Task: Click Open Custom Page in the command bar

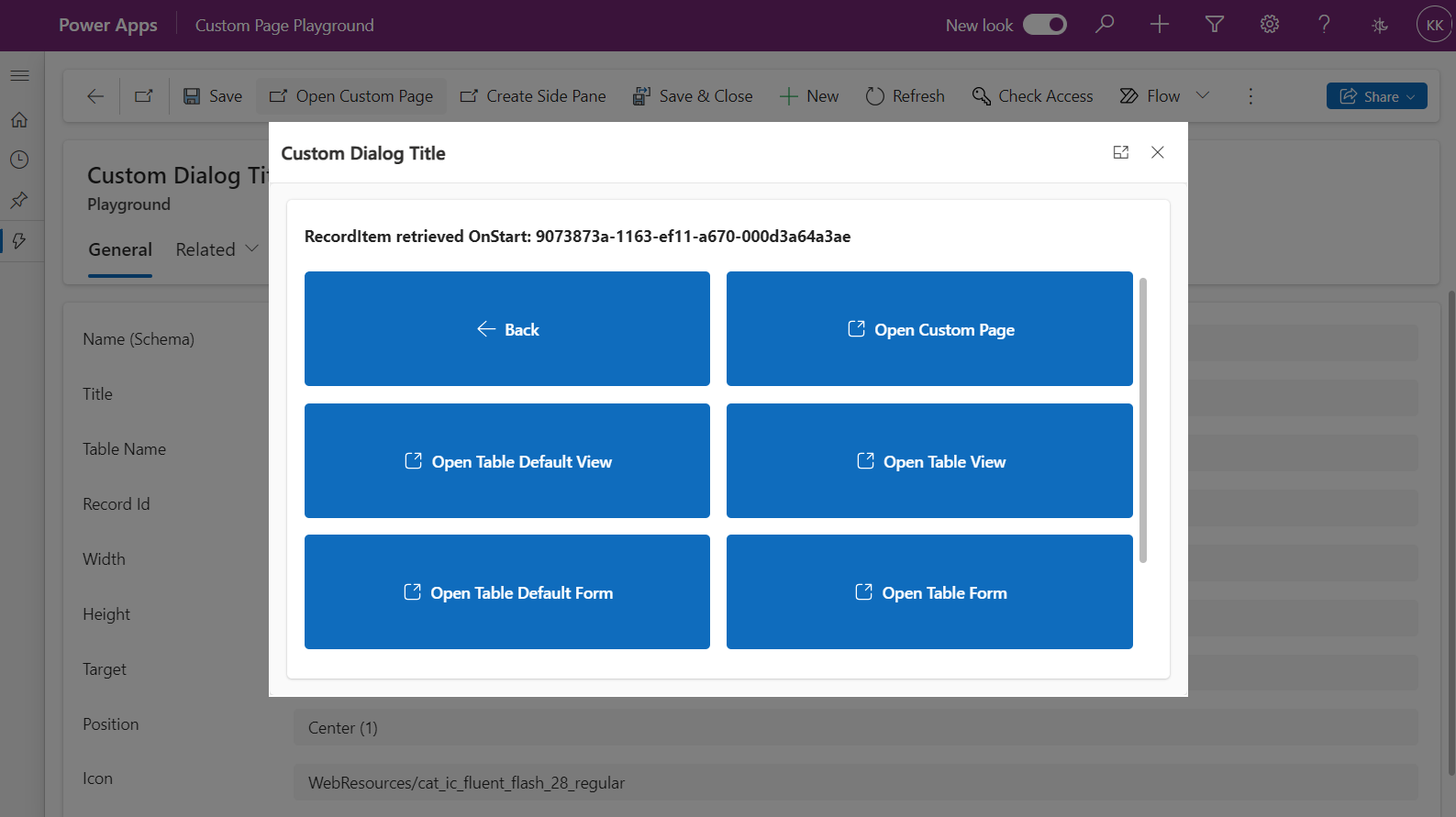Action: pos(351,96)
